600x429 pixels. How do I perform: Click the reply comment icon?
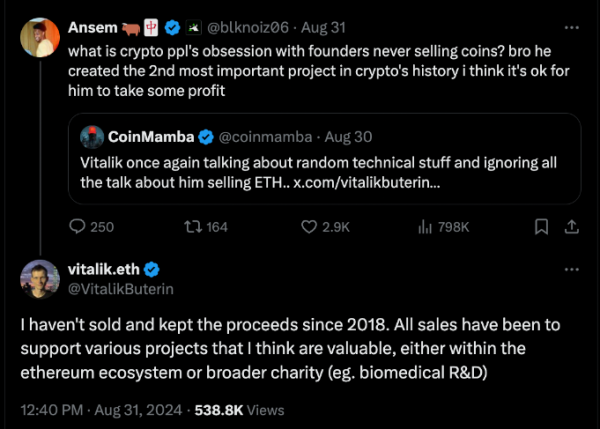point(79,227)
